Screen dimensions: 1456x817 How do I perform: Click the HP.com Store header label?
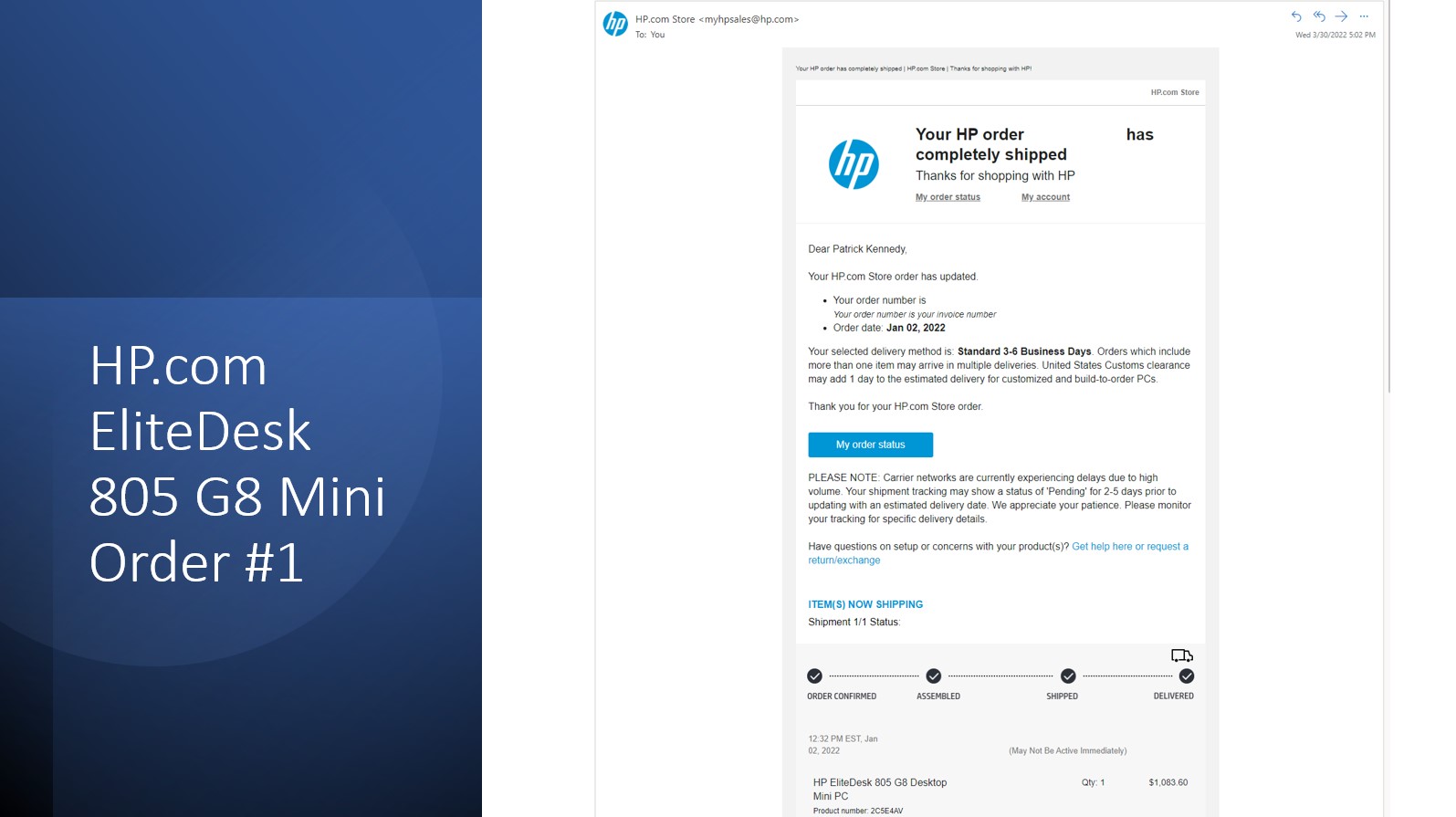pos(1174,92)
